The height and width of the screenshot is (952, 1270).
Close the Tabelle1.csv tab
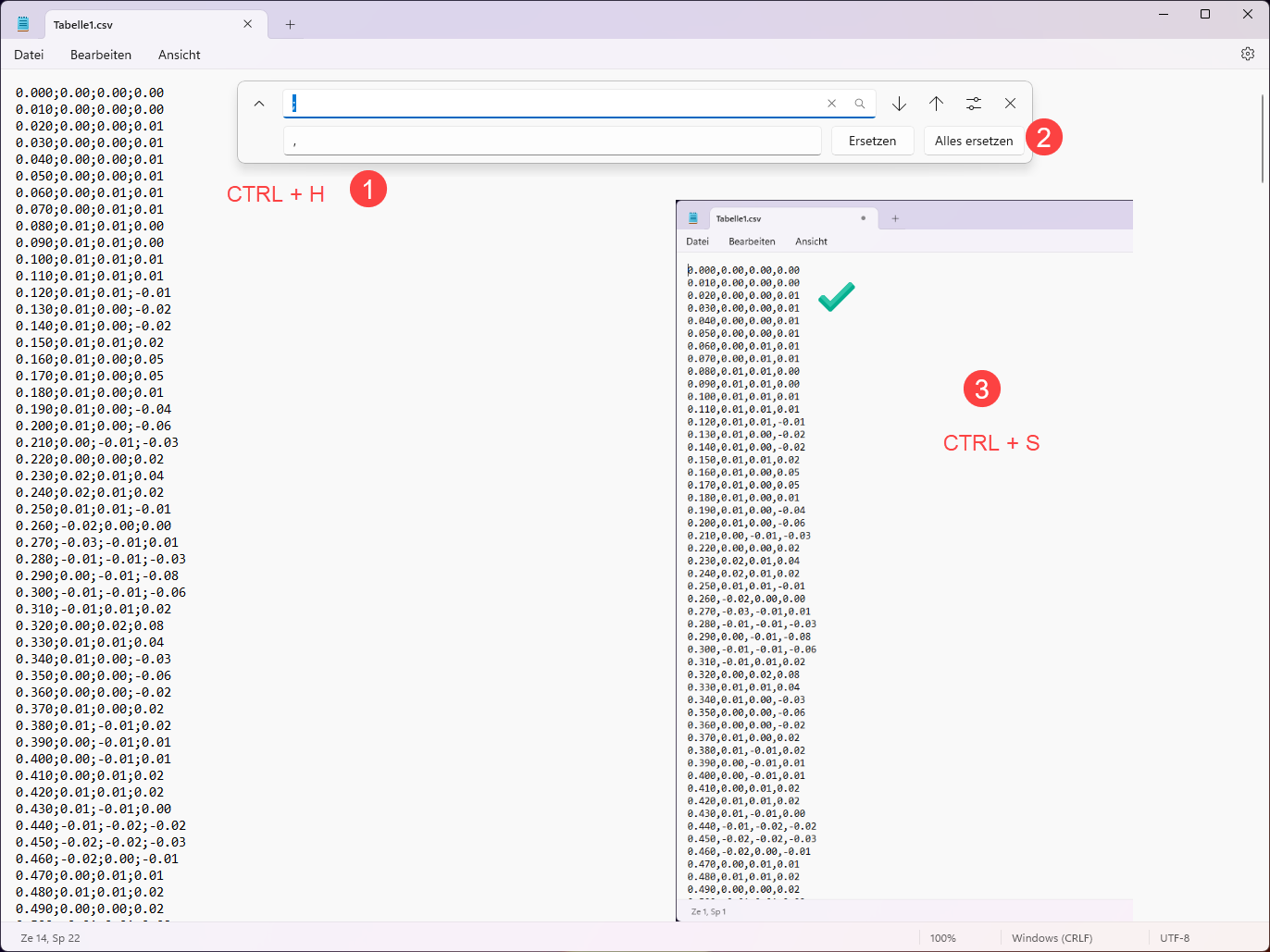[246, 25]
